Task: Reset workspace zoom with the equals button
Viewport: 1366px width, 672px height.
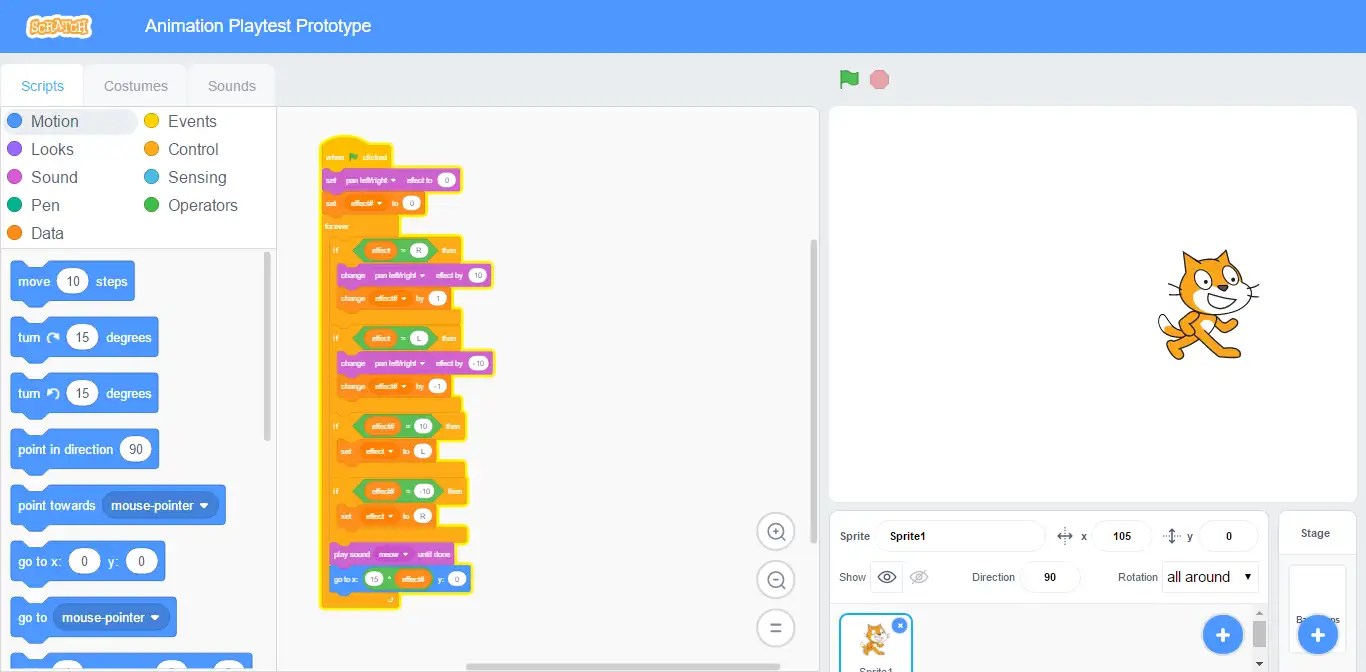Action: click(776, 628)
